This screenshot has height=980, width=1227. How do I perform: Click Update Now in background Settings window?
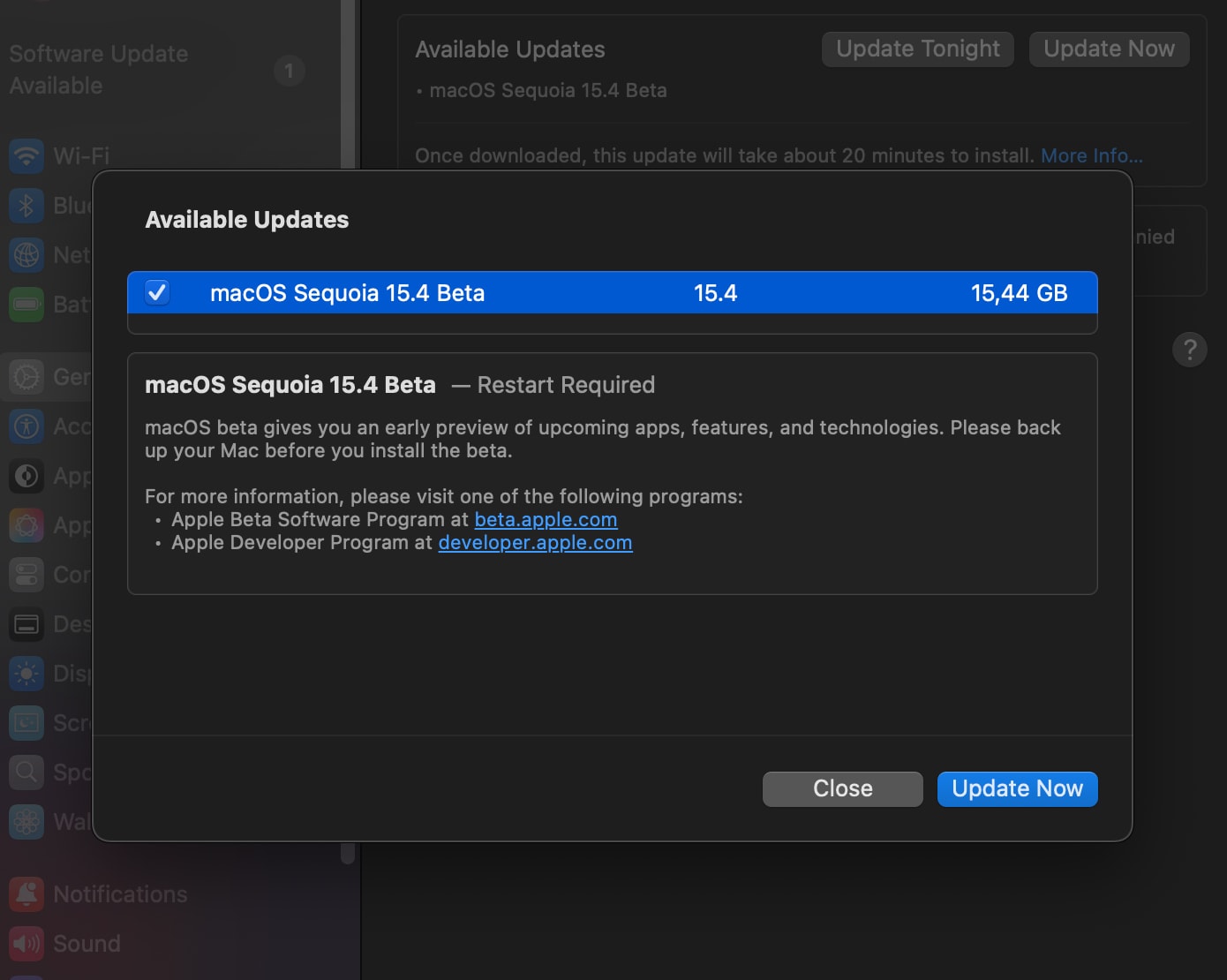[x=1109, y=49]
